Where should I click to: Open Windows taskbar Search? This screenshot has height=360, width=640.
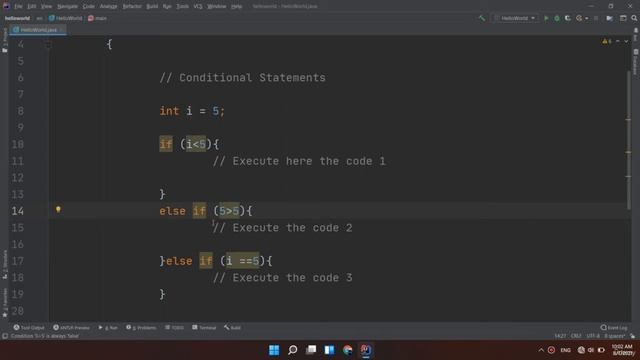tap(292, 350)
